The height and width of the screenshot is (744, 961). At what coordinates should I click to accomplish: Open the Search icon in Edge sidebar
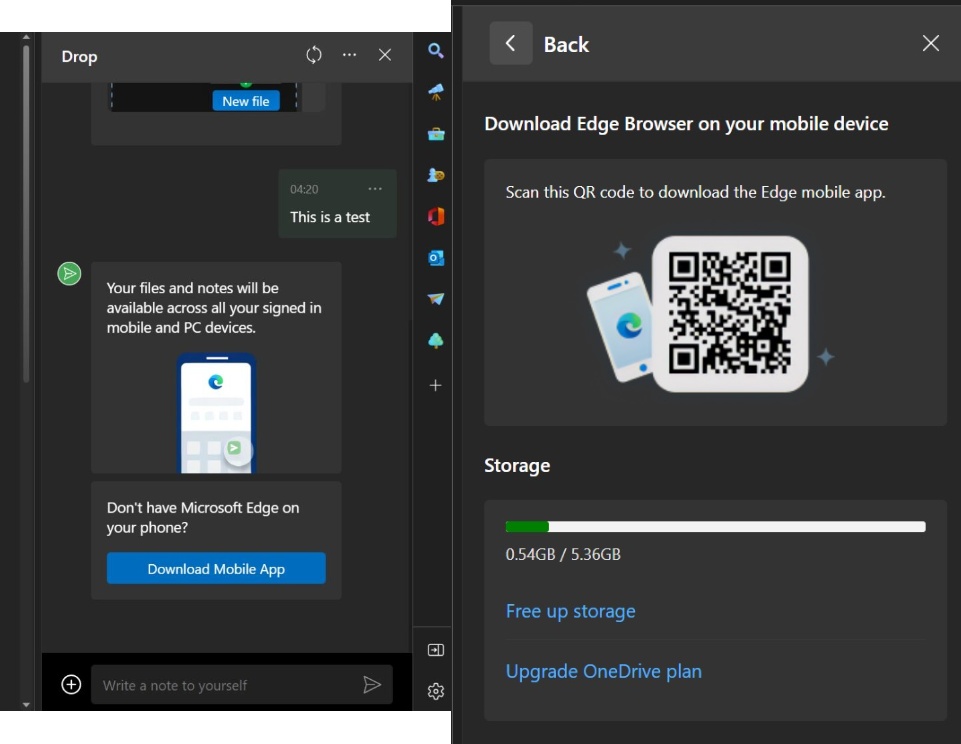coord(435,51)
